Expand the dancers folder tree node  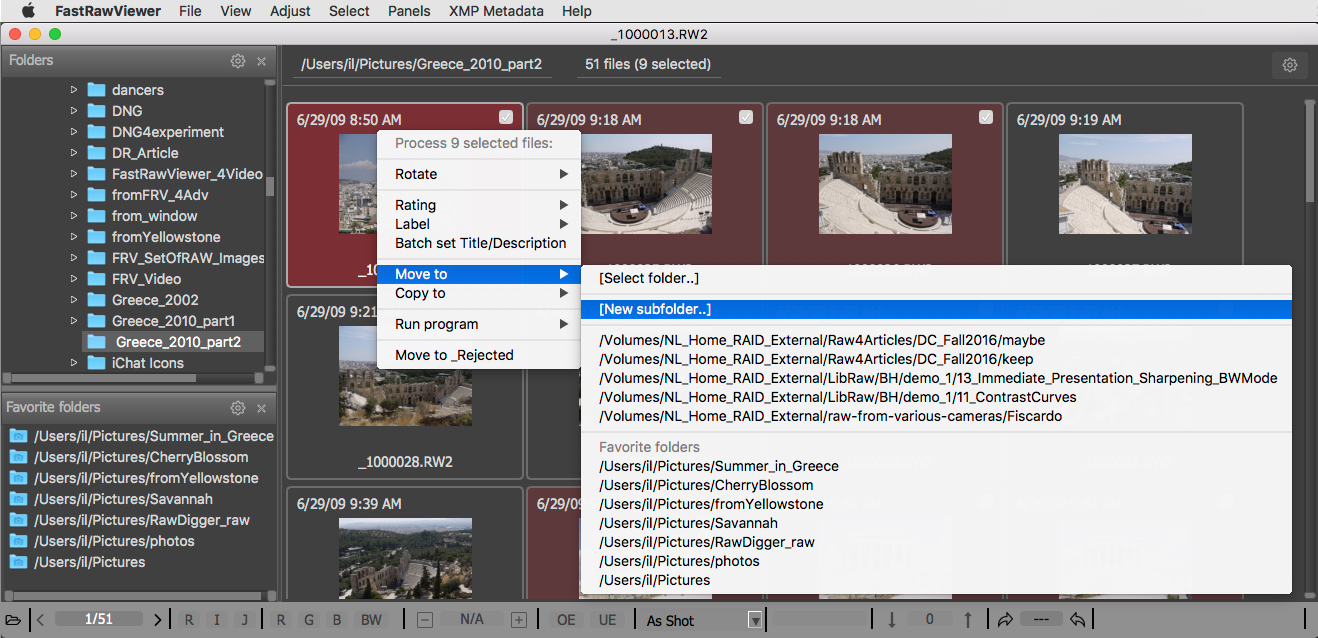(x=74, y=90)
